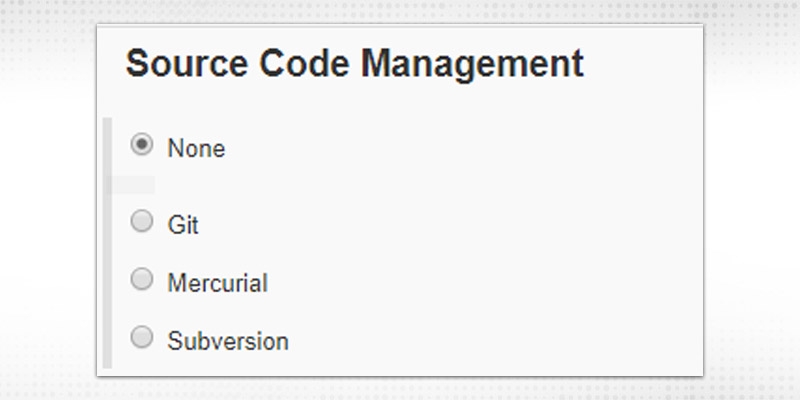Click the "Subversion" label text
Viewport: 800px width, 400px height.
[228, 341]
